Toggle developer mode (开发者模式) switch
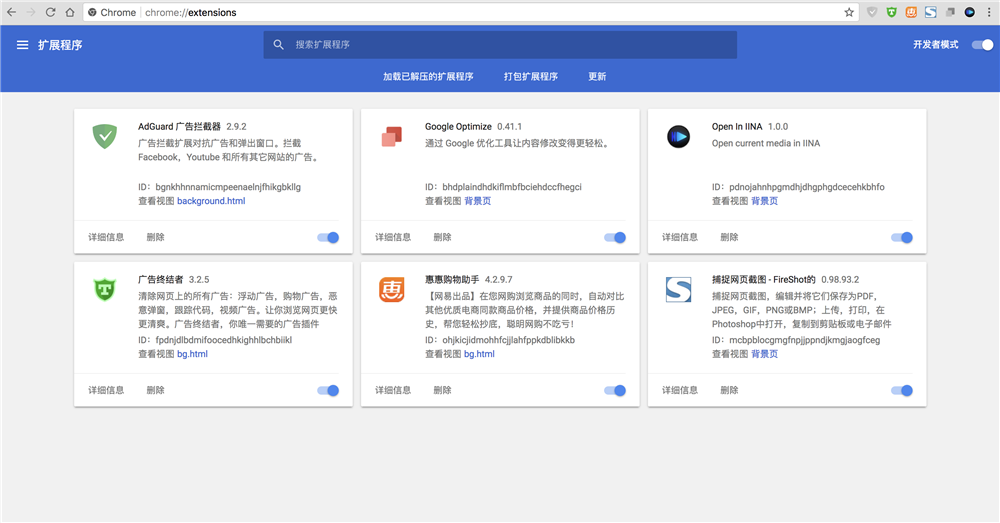The width and height of the screenshot is (1000, 523). tap(982, 45)
